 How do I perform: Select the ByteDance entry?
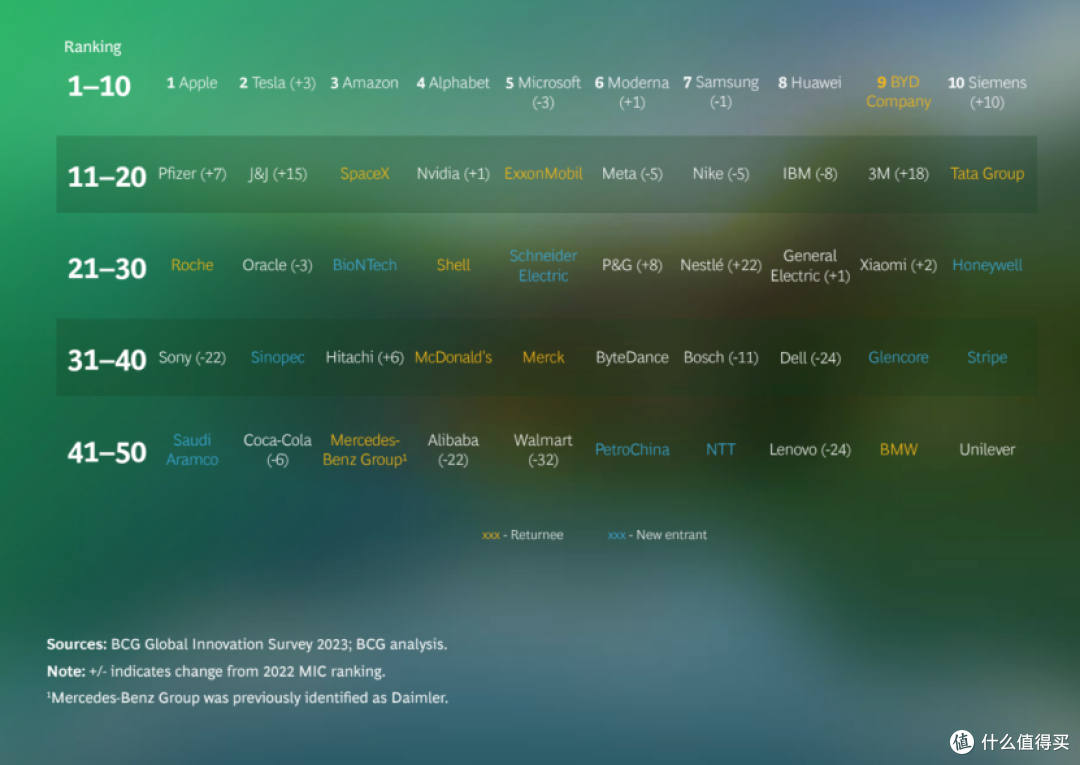tap(632, 357)
